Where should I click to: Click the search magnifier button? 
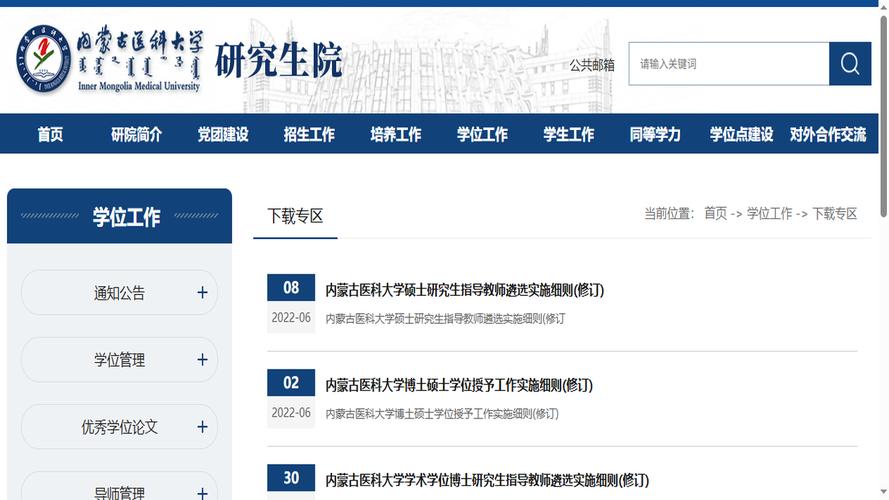point(849,63)
